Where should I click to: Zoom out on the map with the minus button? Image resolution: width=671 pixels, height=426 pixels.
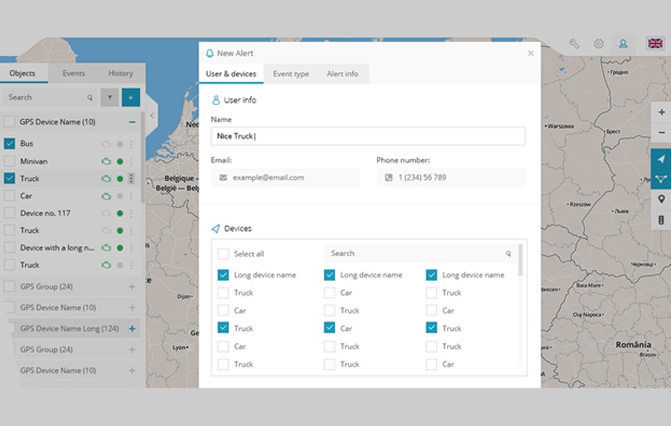point(661,134)
